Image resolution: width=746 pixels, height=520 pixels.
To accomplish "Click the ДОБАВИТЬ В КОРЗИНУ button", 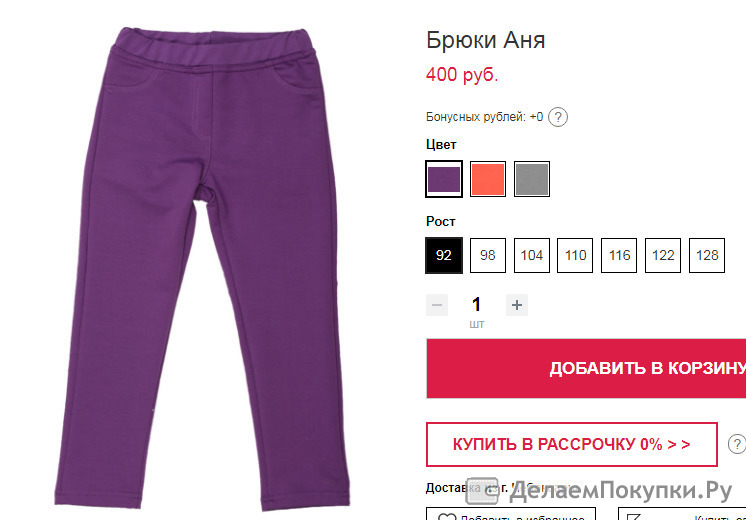I will pos(586,368).
